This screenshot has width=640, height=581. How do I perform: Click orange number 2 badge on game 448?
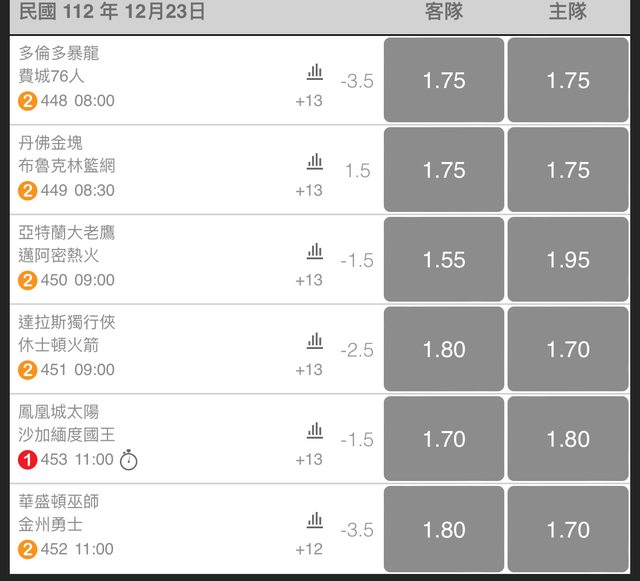click(x=28, y=101)
